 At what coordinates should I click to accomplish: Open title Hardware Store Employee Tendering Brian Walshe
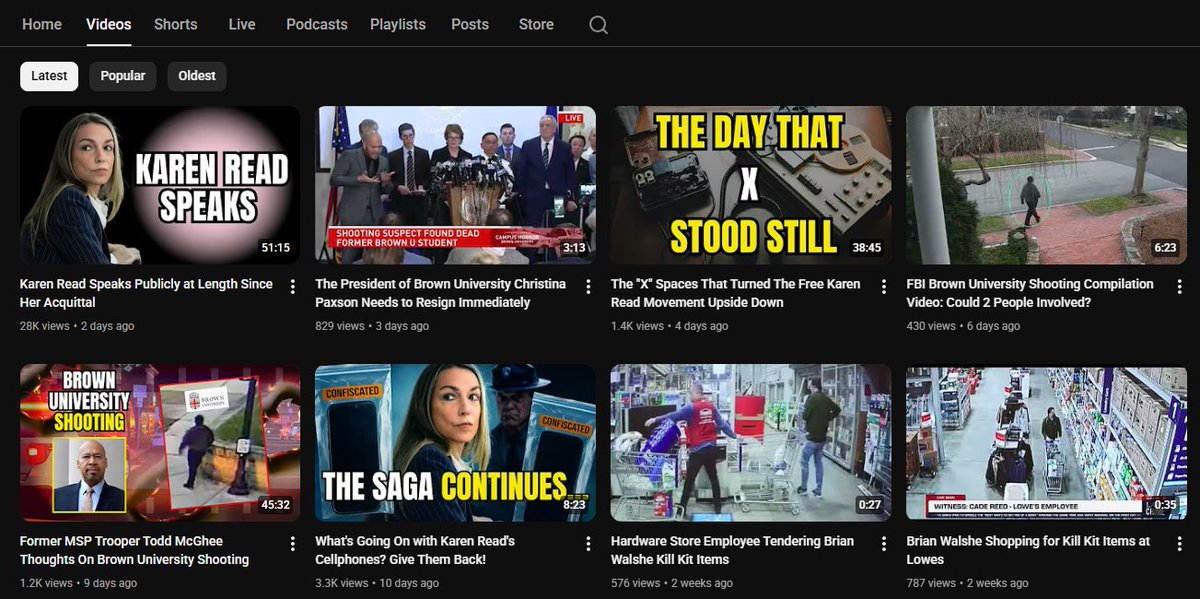(x=733, y=550)
